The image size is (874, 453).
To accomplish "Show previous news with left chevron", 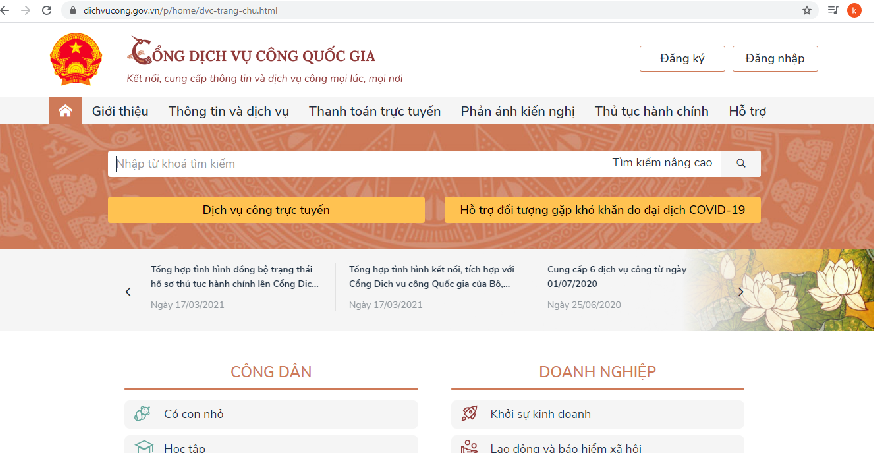I will [128, 291].
